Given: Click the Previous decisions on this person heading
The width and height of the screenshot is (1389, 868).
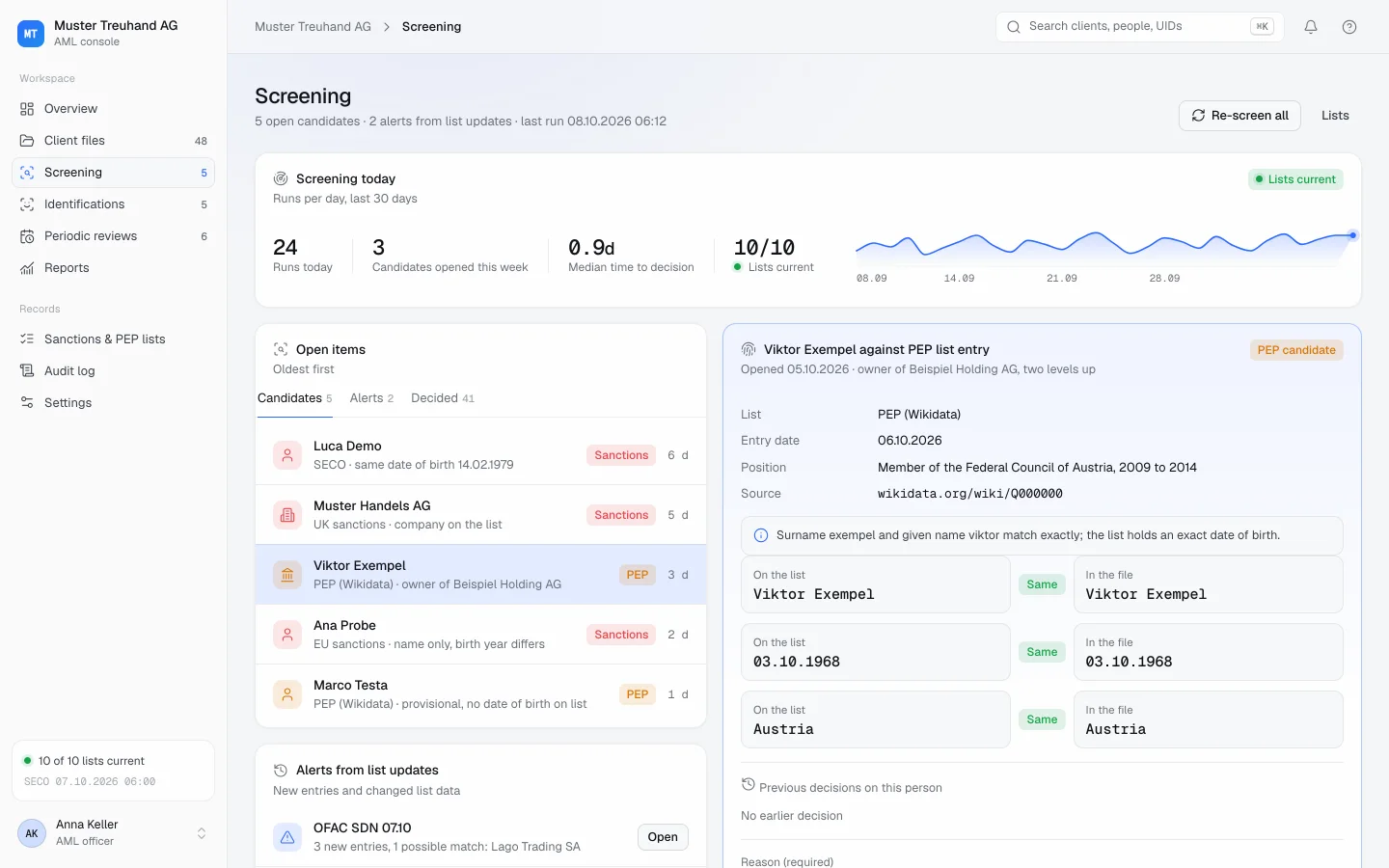Looking at the screenshot, I should click(850, 788).
